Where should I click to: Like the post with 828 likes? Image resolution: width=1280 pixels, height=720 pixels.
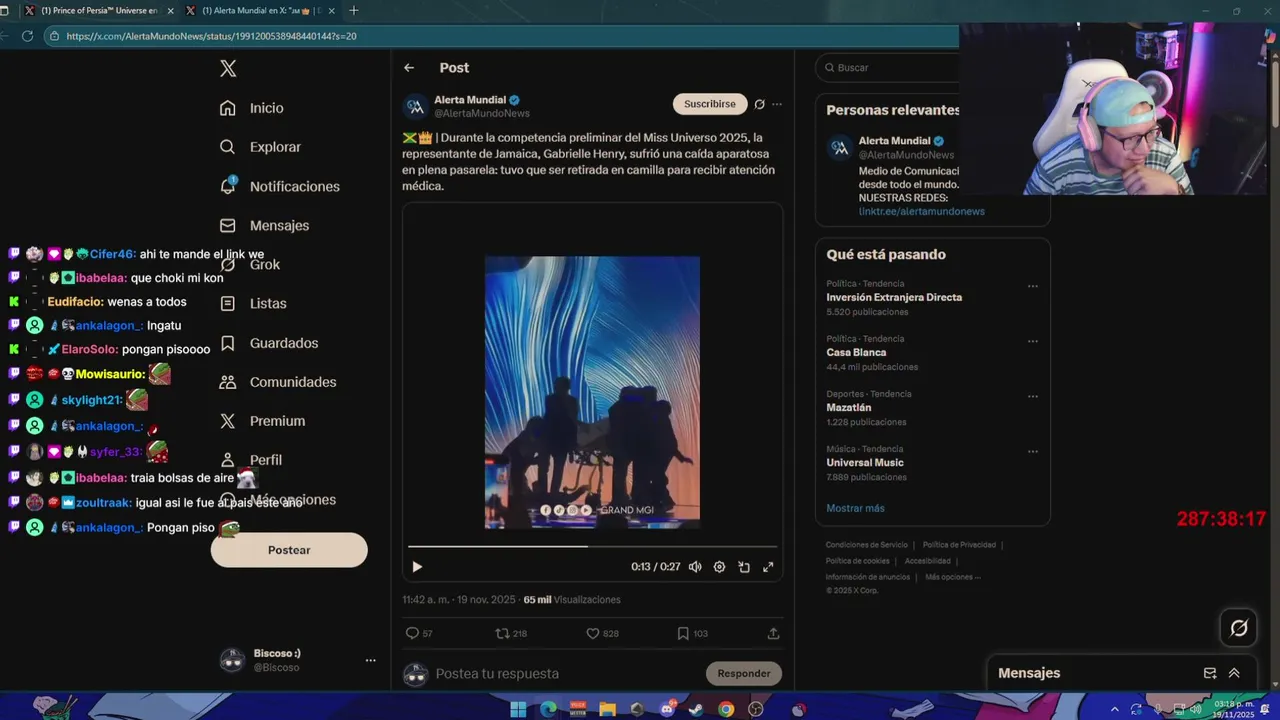(602, 633)
